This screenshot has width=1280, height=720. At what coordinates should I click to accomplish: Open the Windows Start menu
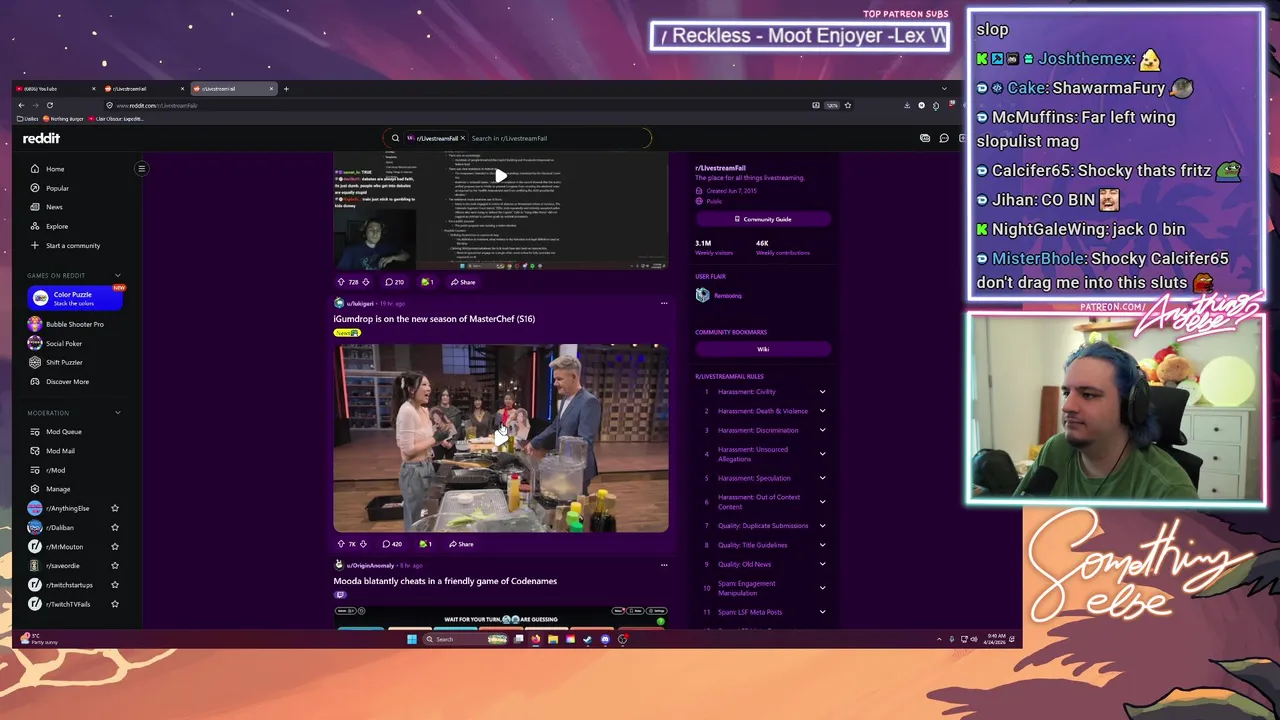[x=412, y=639]
